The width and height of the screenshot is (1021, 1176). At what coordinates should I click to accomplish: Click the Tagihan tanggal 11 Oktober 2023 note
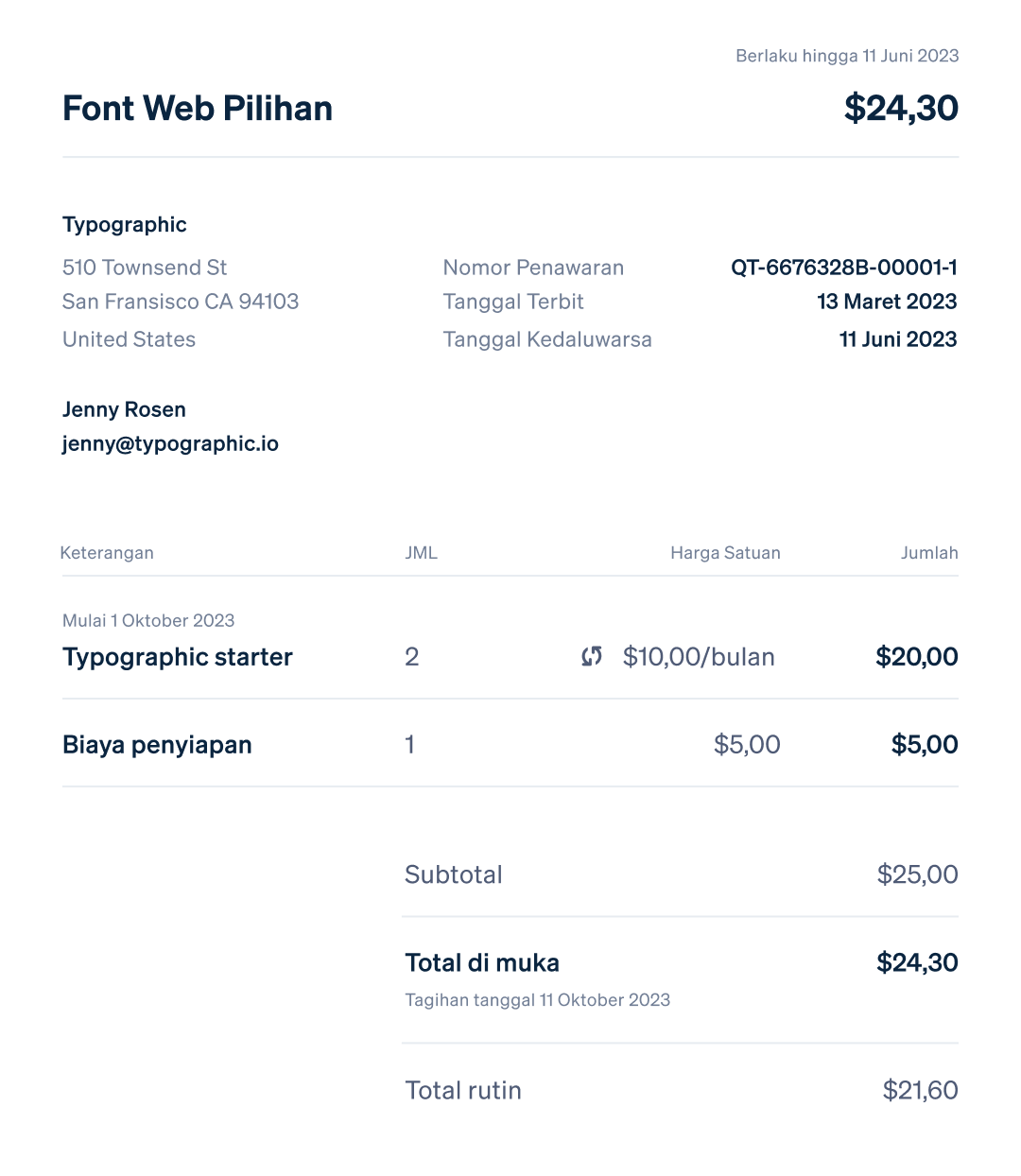coord(537,1000)
